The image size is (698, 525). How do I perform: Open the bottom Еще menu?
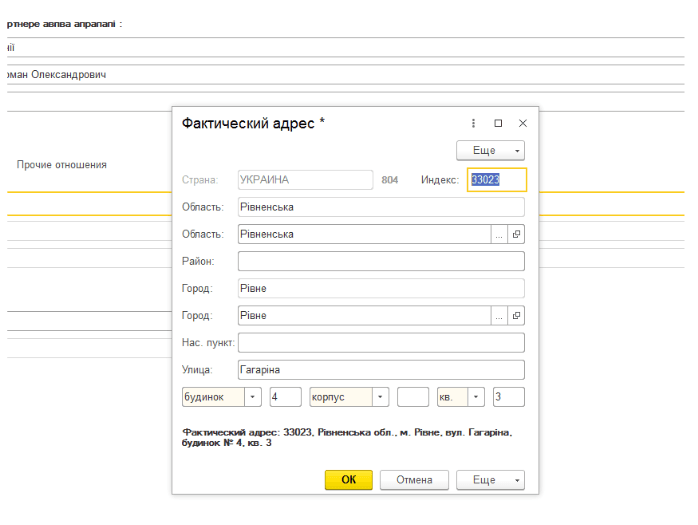(x=490, y=480)
